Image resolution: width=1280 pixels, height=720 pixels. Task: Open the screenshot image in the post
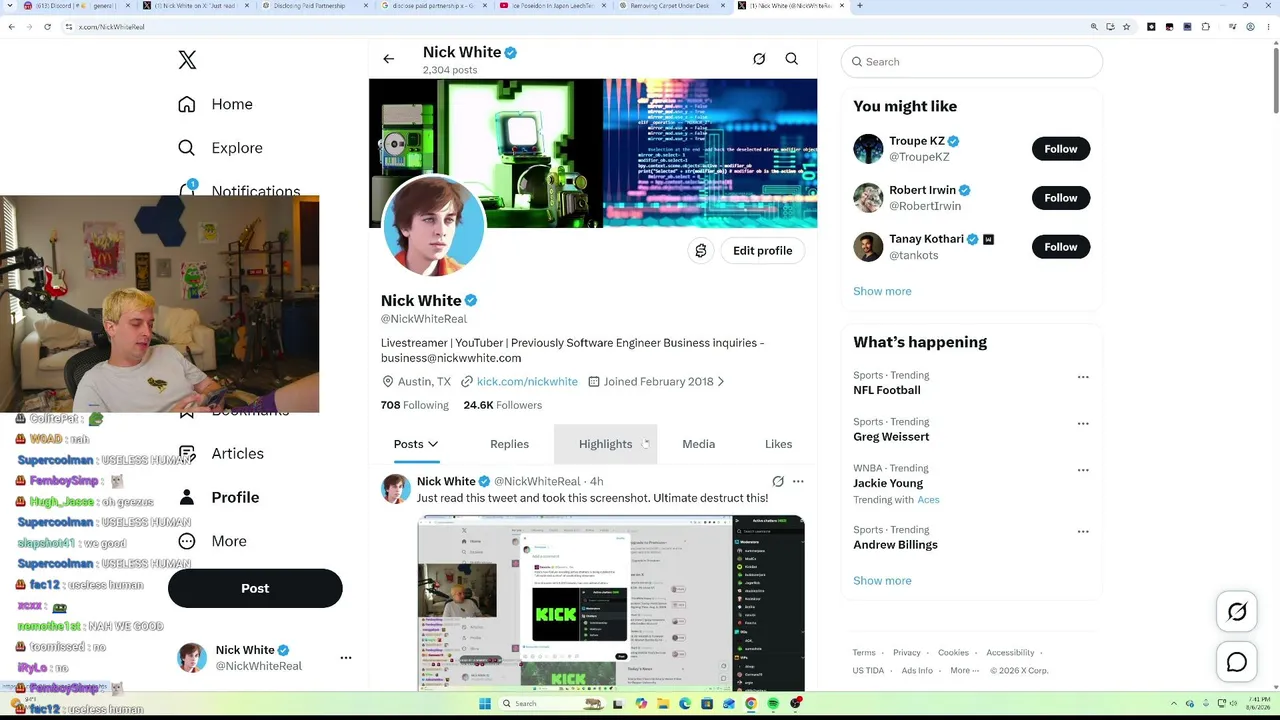(x=611, y=603)
